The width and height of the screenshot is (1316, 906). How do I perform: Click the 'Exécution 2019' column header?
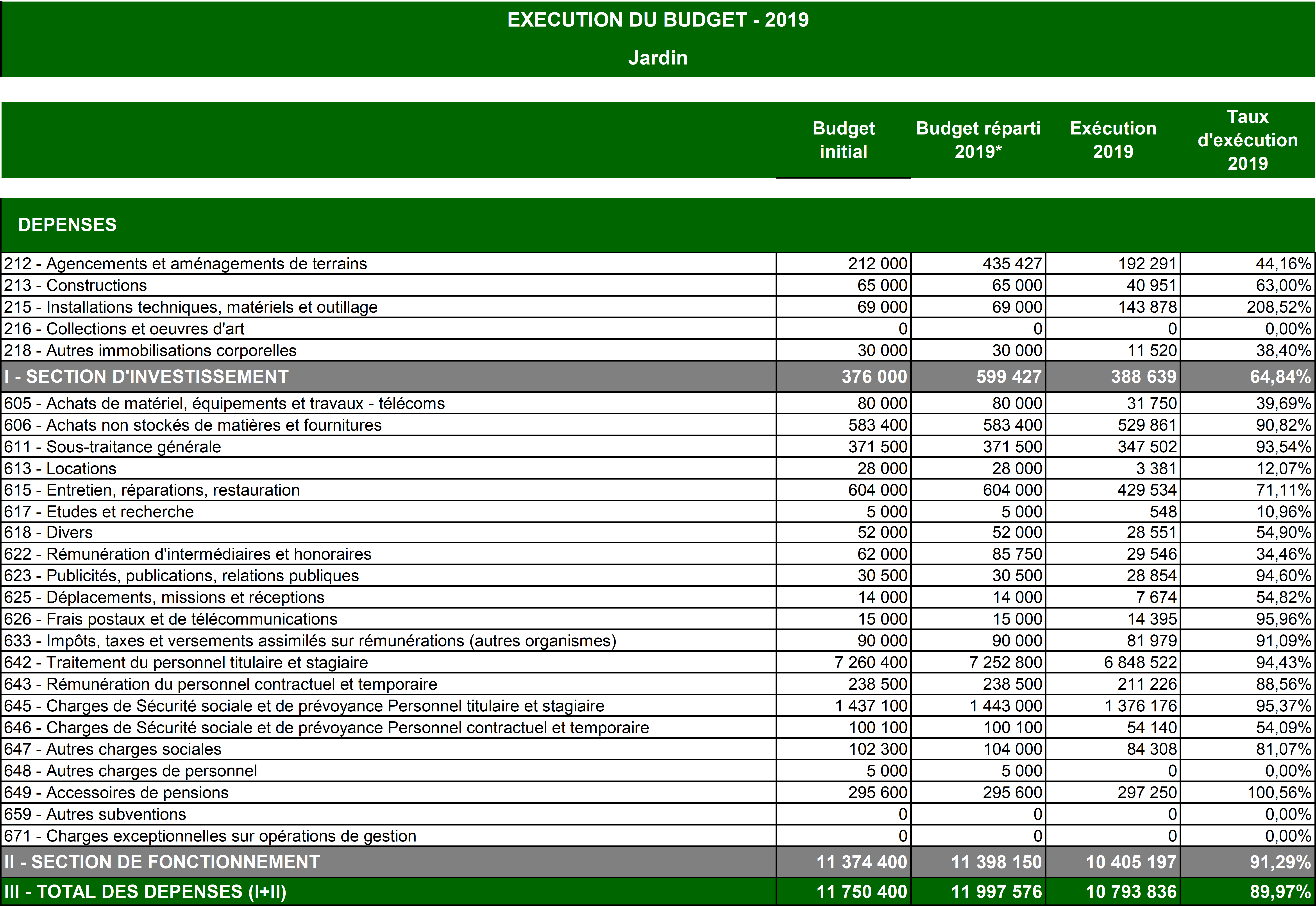point(1113,140)
